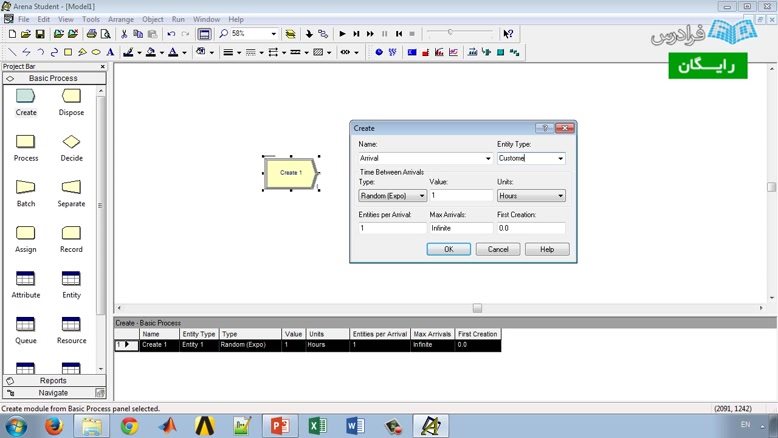Open the Resource data module
This screenshot has height=438, width=778.
click(71, 324)
